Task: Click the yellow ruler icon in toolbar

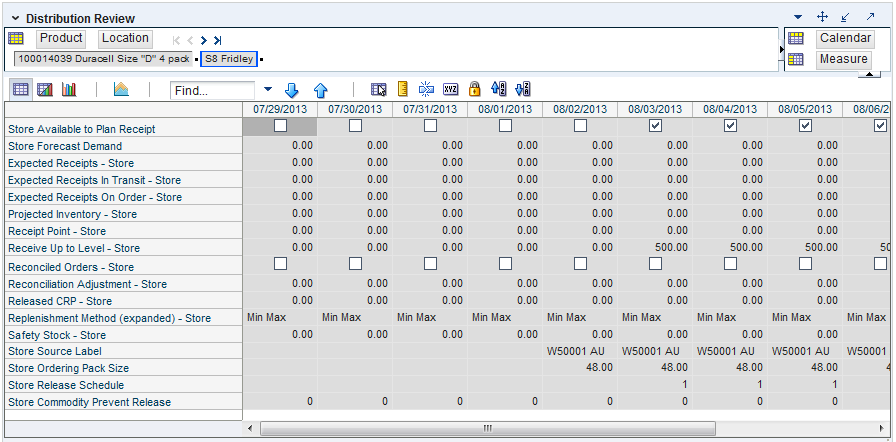Action: 403,89
